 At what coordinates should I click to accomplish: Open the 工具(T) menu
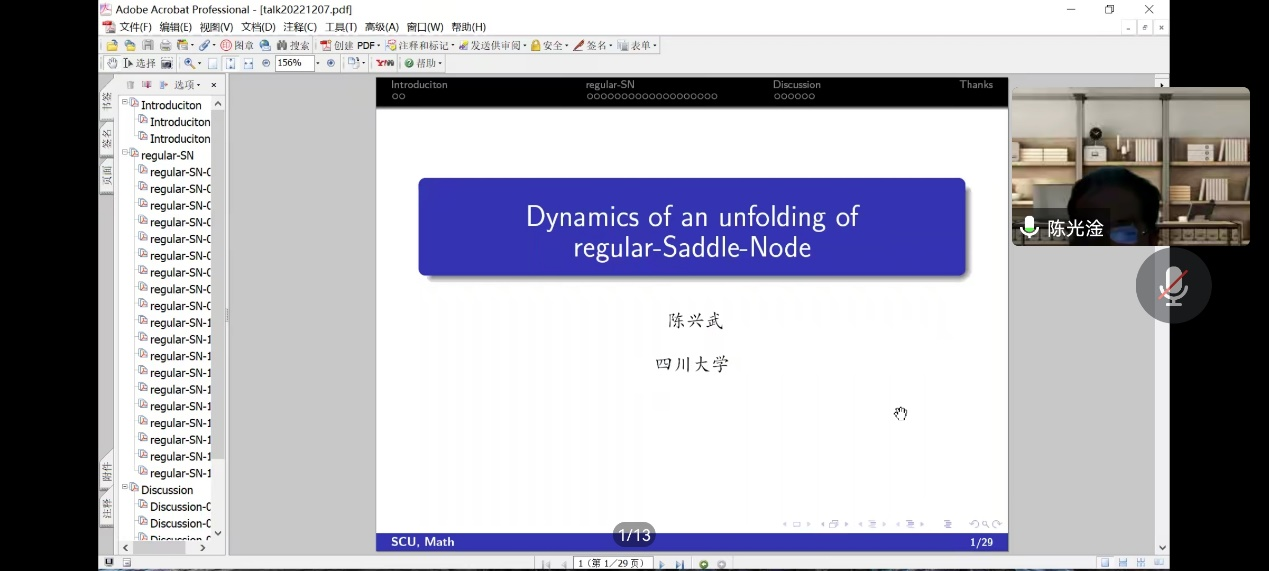click(340, 27)
